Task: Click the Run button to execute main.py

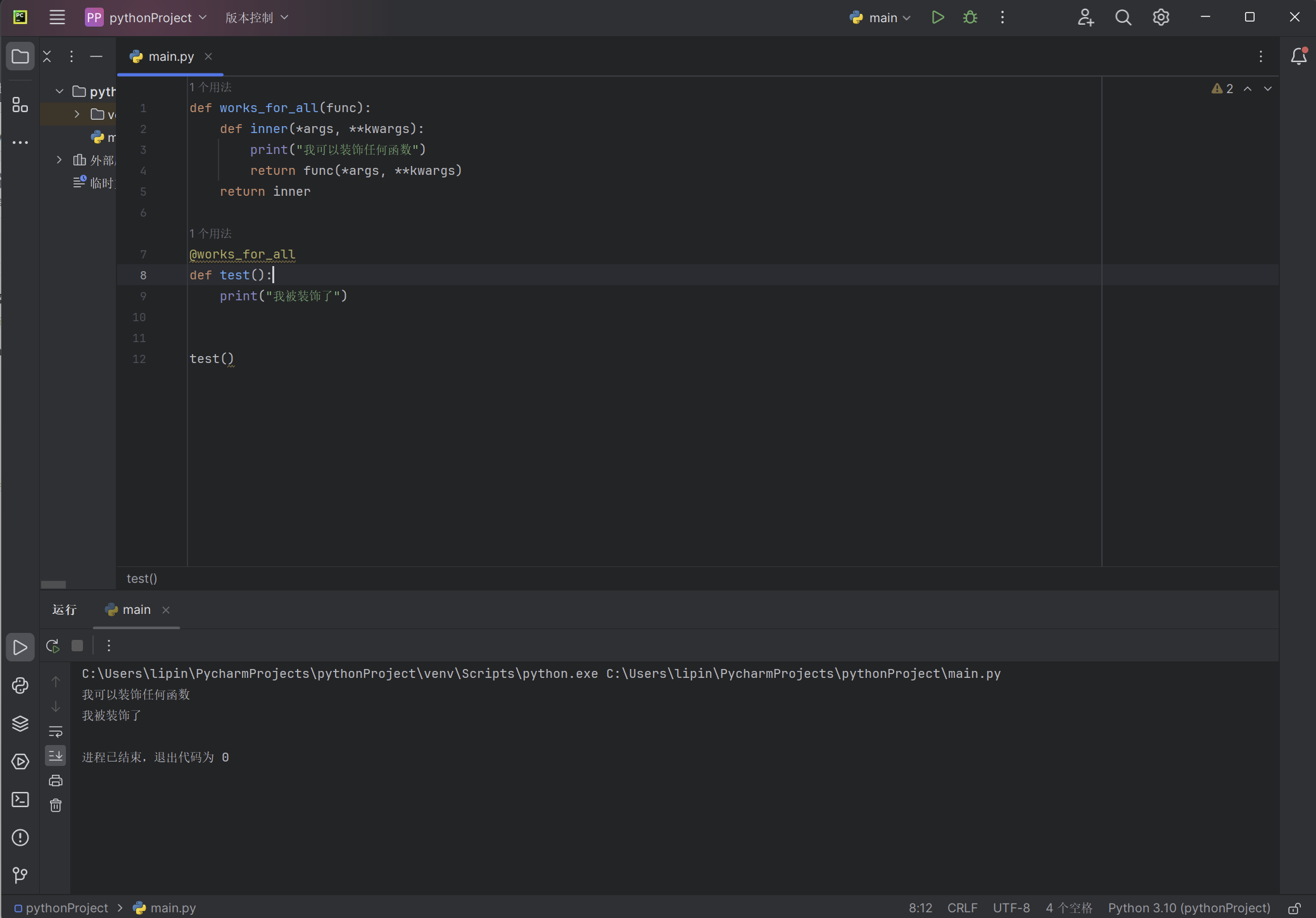Action: coord(937,18)
